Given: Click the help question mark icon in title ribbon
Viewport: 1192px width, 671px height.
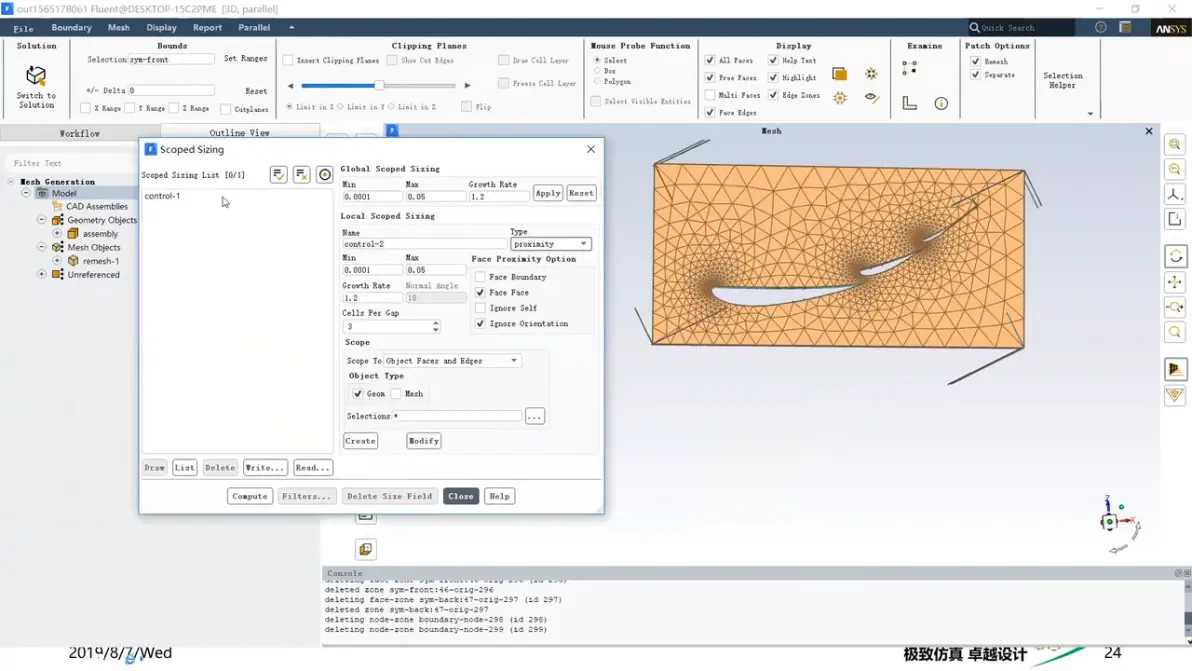Looking at the screenshot, I should 1100,27.
